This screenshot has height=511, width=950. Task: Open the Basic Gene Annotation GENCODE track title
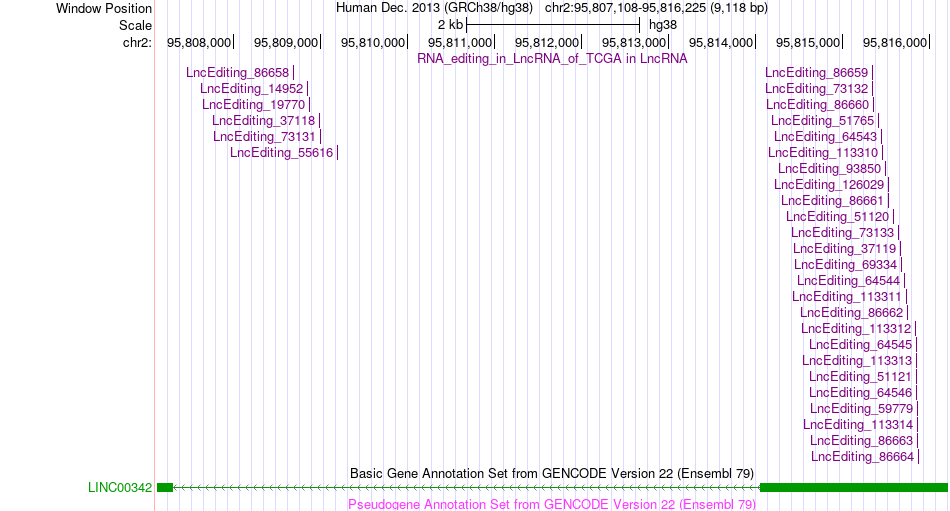pyautogui.click(x=552, y=473)
